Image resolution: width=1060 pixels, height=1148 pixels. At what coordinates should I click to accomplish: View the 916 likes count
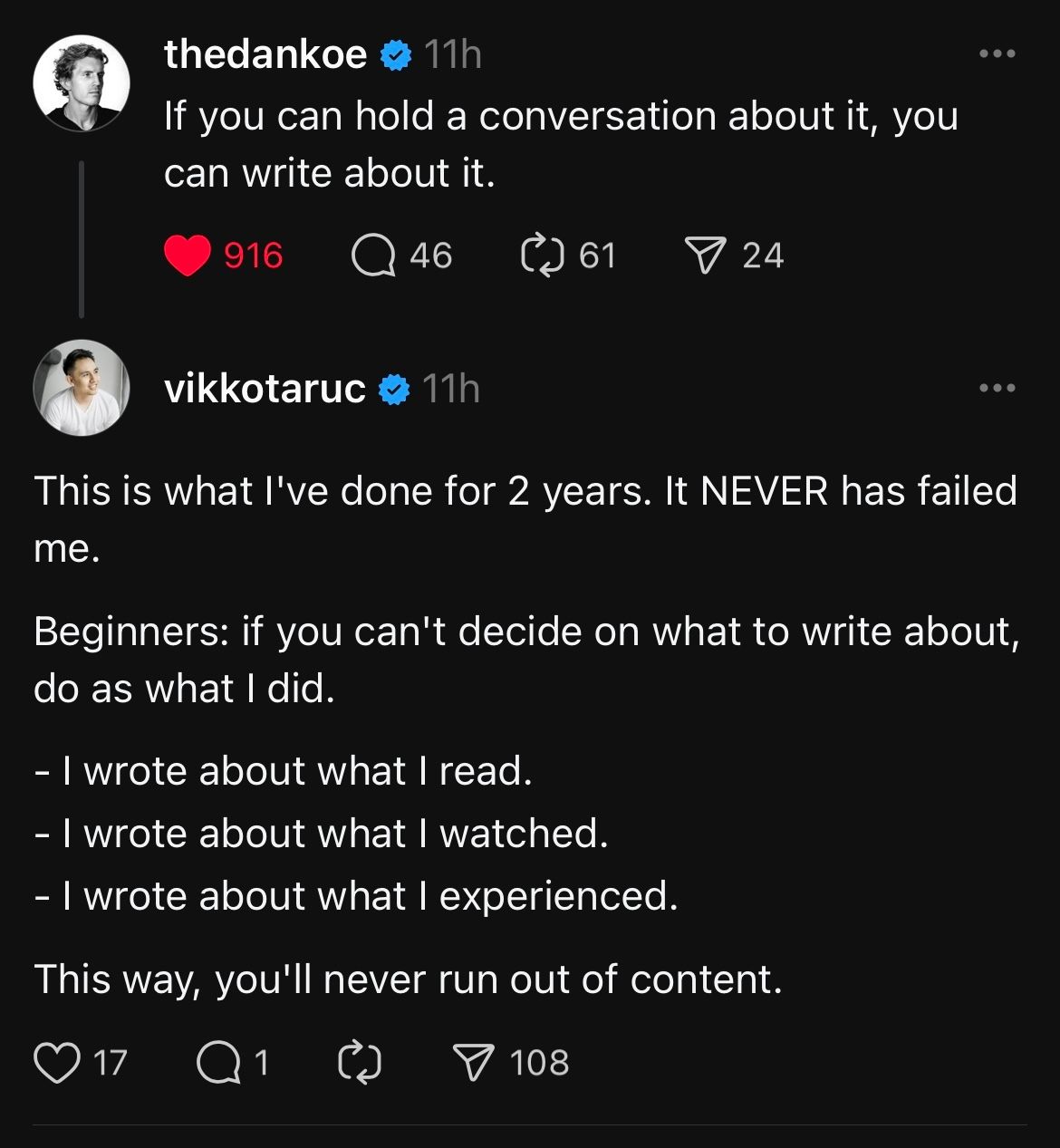click(x=254, y=256)
